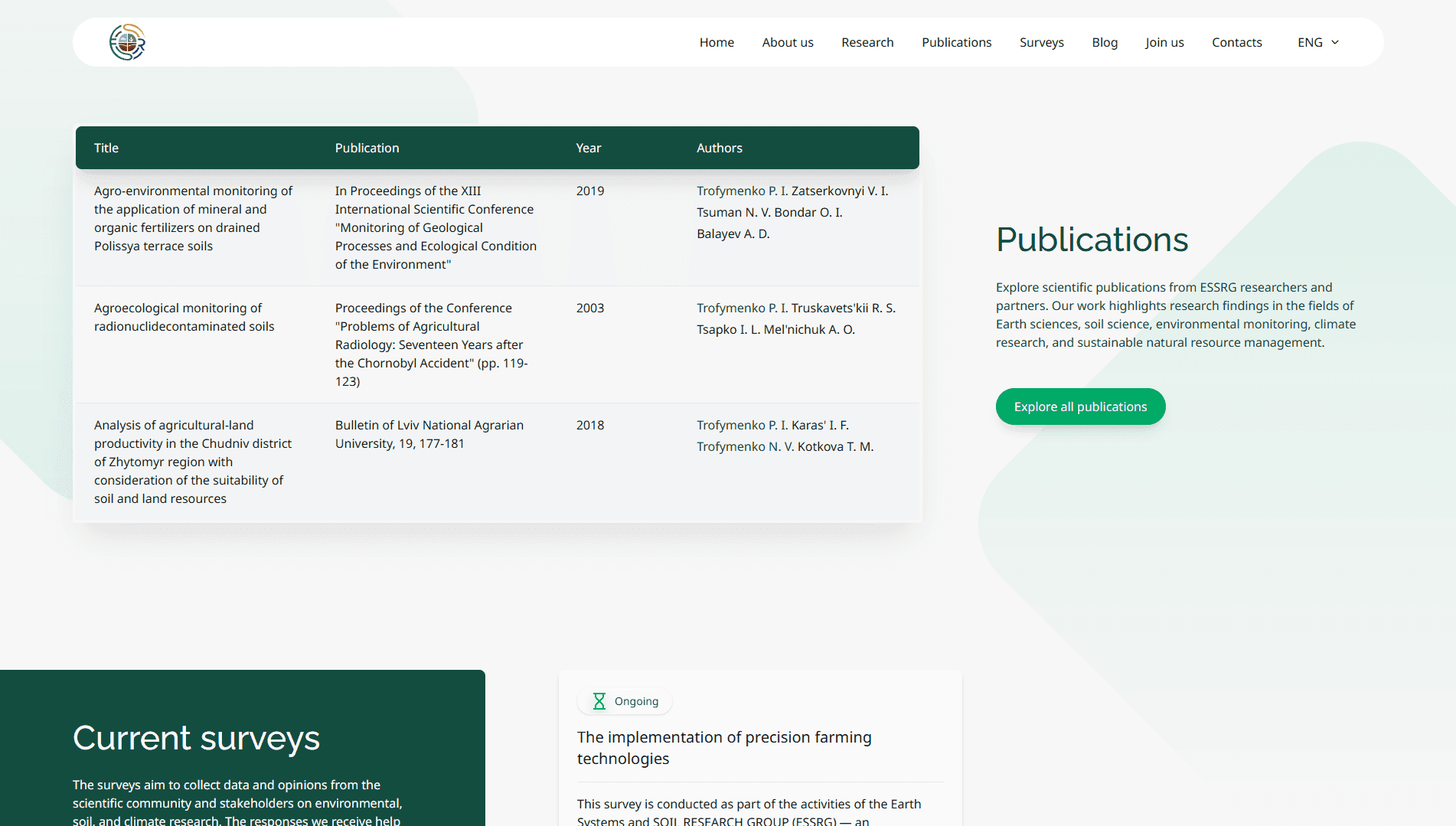Click the Ongoing status badge label
This screenshot has height=826, width=1456.
tap(636, 701)
